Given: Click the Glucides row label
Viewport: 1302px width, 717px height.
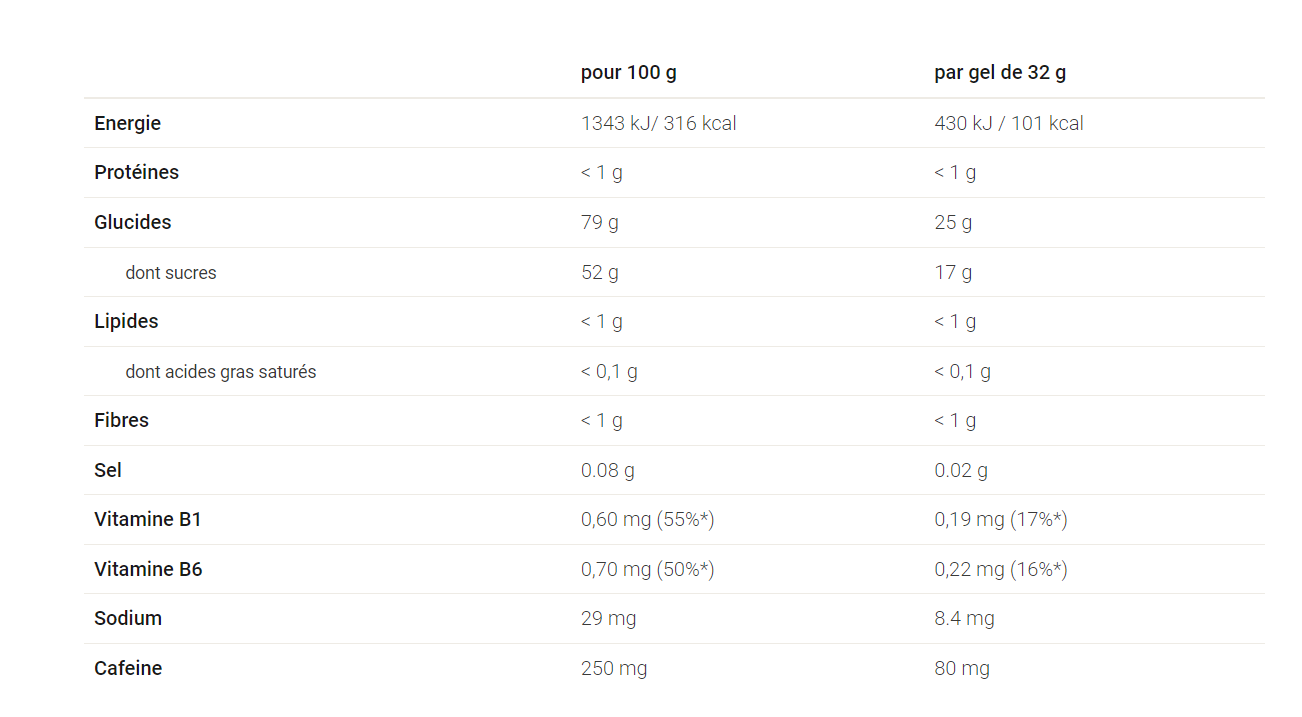Looking at the screenshot, I should tap(132, 222).
